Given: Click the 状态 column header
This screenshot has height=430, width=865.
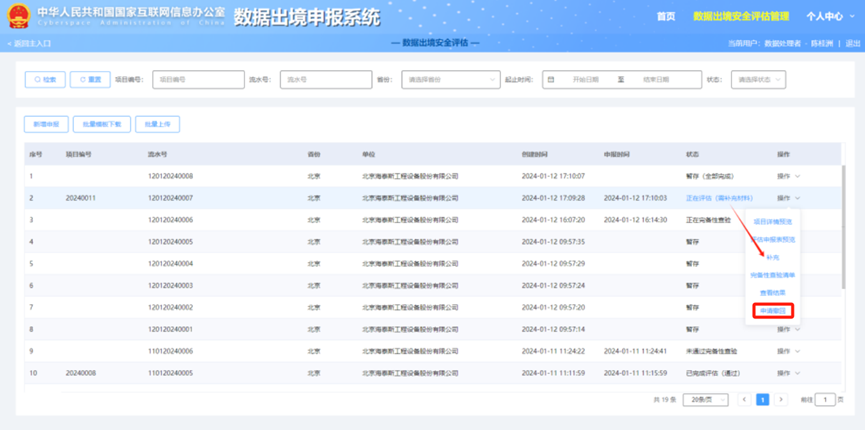Looking at the screenshot, I should point(692,154).
